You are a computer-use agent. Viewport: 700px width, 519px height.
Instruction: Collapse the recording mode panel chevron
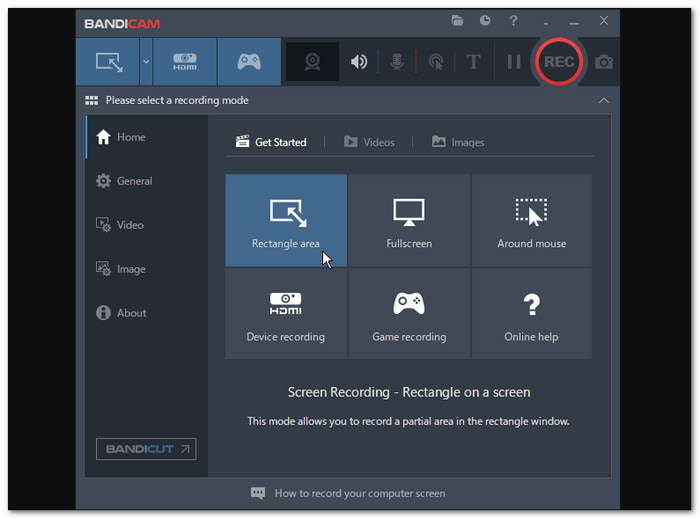(x=604, y=100)
